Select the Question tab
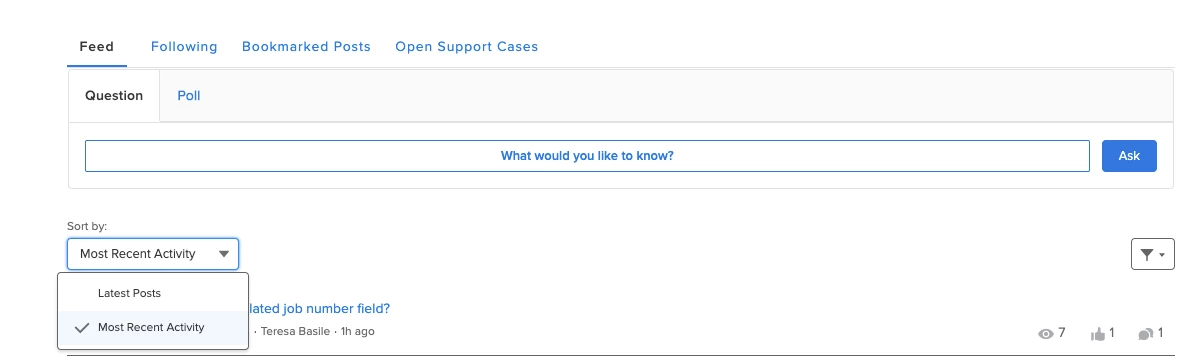This screenshot has height=364, width=1204. pyautogui.click(x=114, y=96)
